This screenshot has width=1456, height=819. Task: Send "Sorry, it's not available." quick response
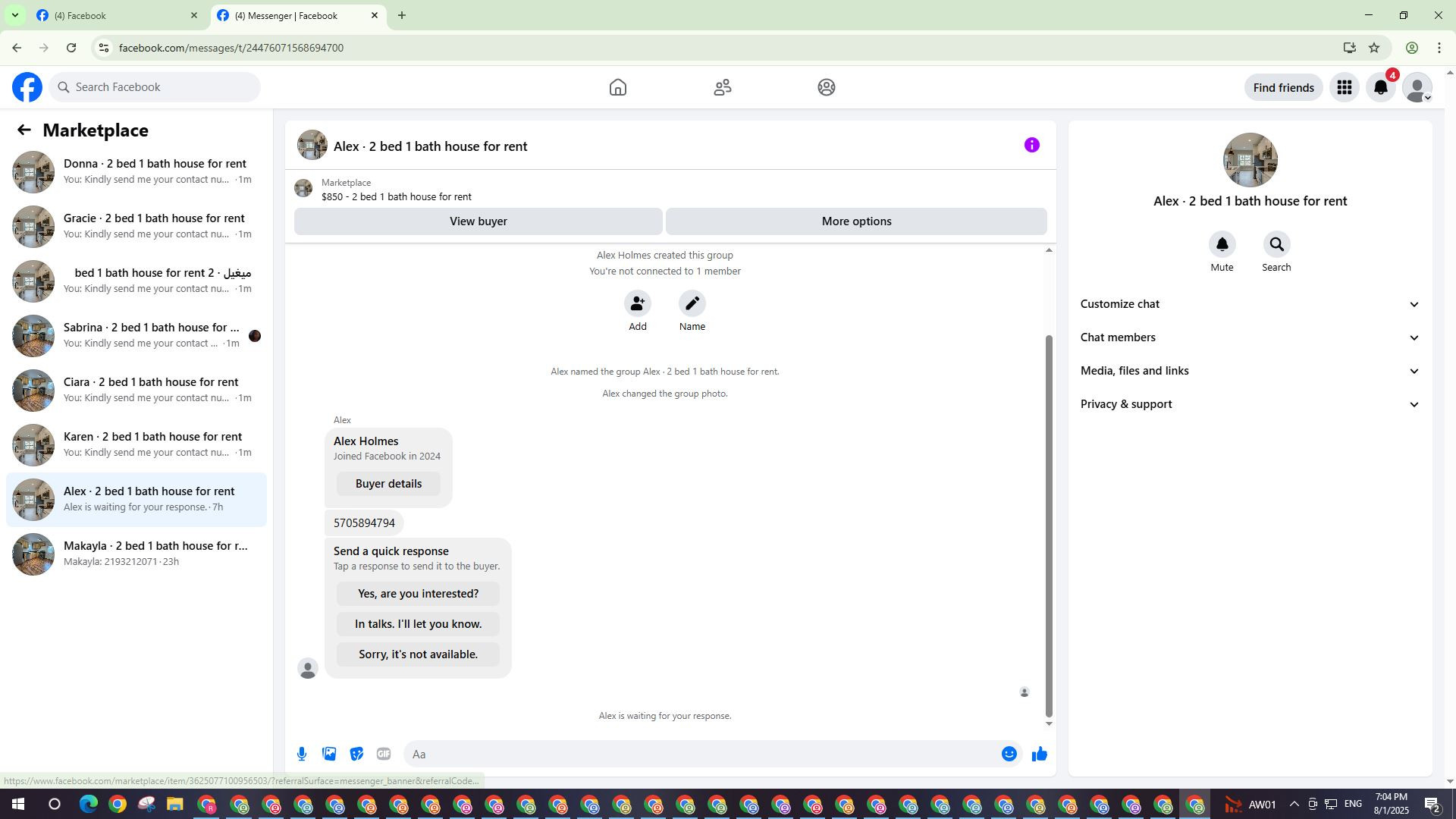418,654
